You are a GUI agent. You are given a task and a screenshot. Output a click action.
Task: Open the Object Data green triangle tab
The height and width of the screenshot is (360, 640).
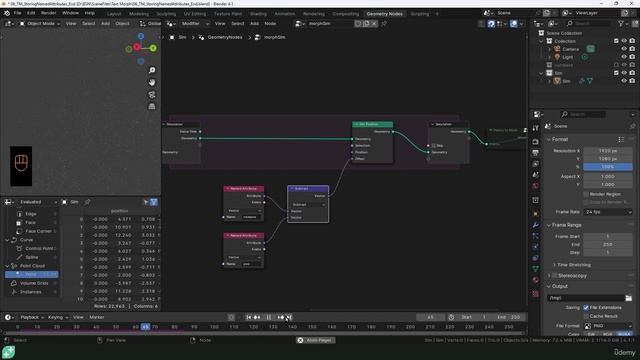536,269
